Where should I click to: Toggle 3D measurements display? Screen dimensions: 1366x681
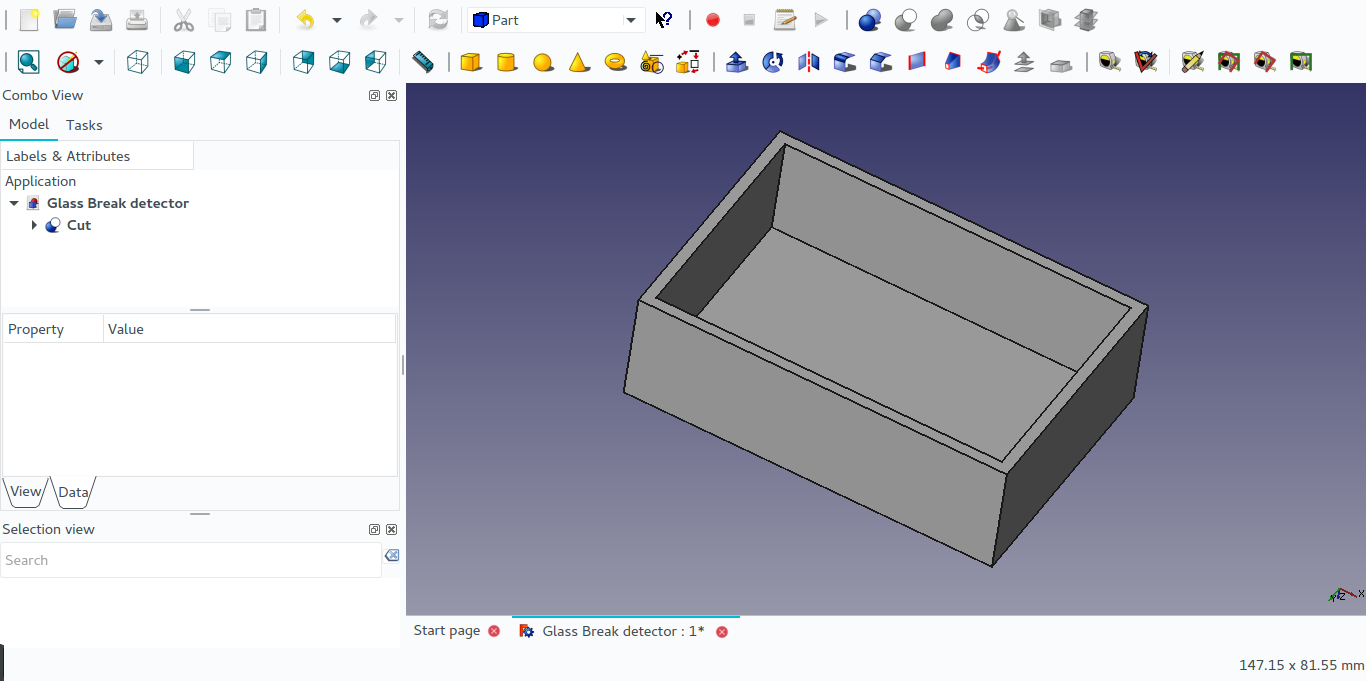coord(1264,62)
